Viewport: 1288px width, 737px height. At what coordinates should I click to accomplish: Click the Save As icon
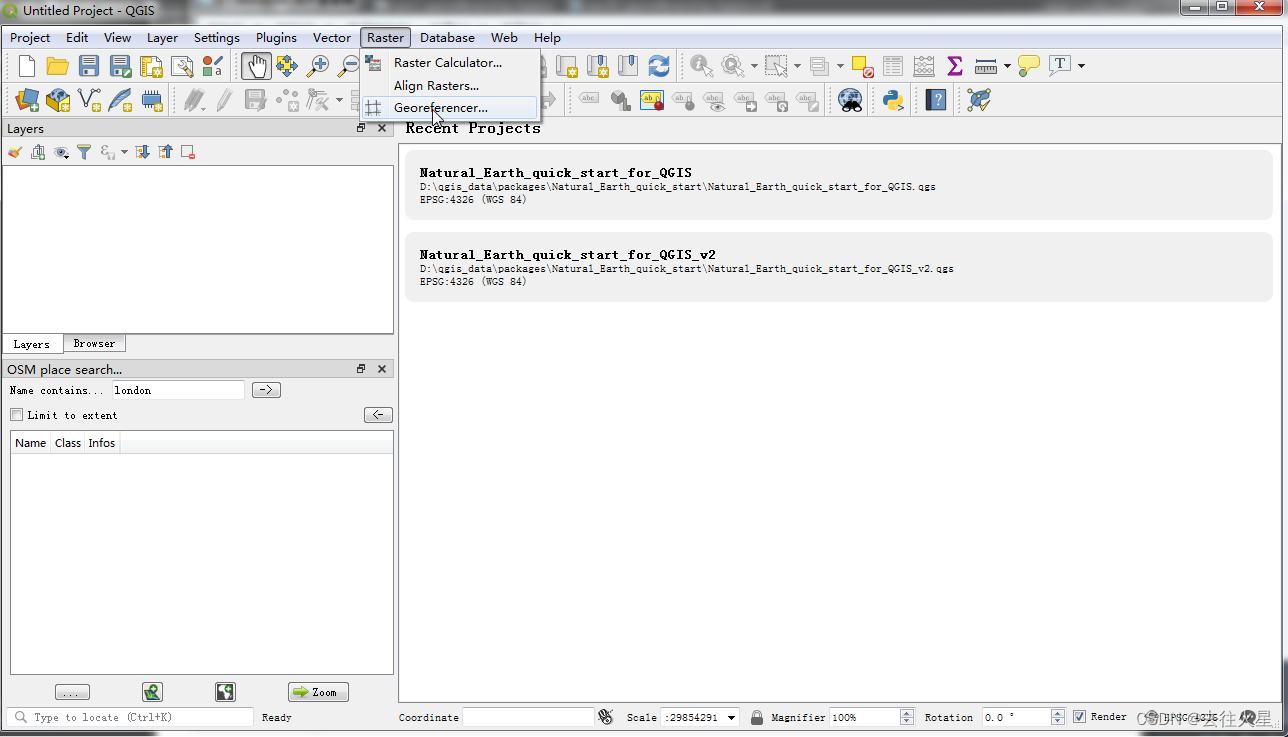(120, 66)
